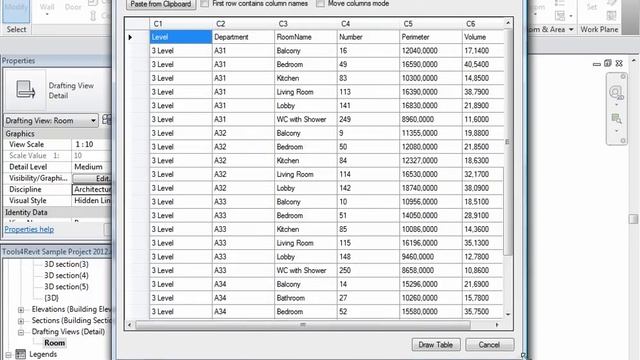
Task: Collapse the Identity Data group header
Action: tap(57, 212)
